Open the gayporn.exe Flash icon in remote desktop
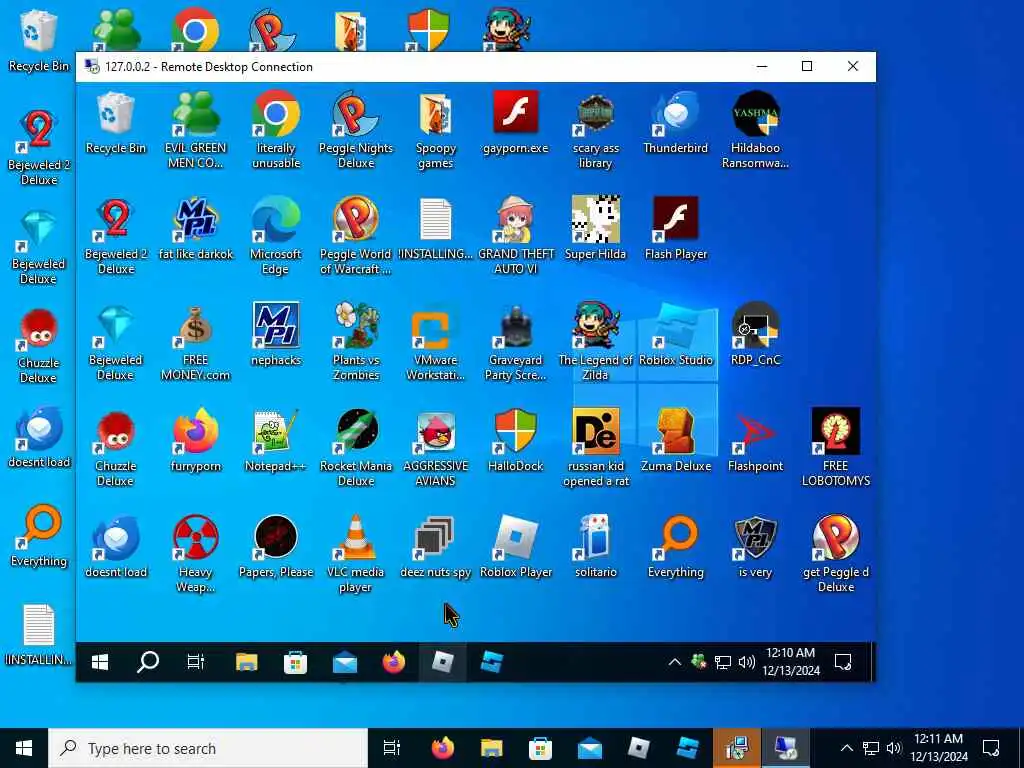1024x768 pixels. click(x=515, y=114)
